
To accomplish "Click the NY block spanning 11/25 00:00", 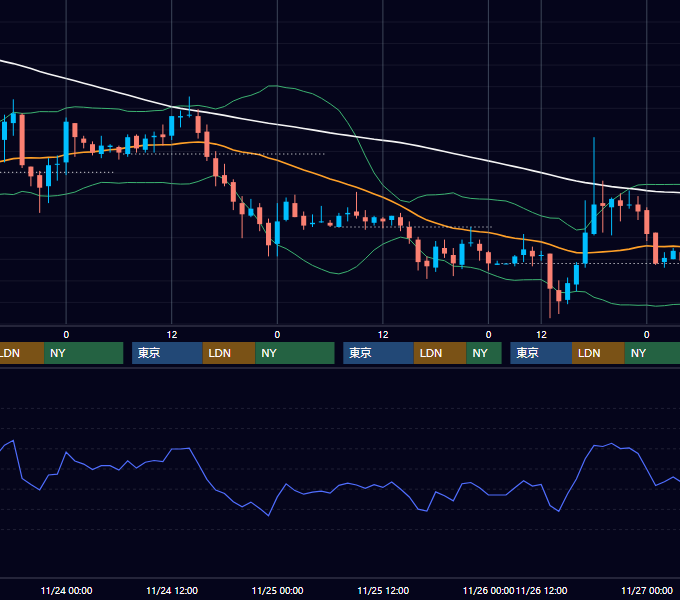I will tap(295, 353).
